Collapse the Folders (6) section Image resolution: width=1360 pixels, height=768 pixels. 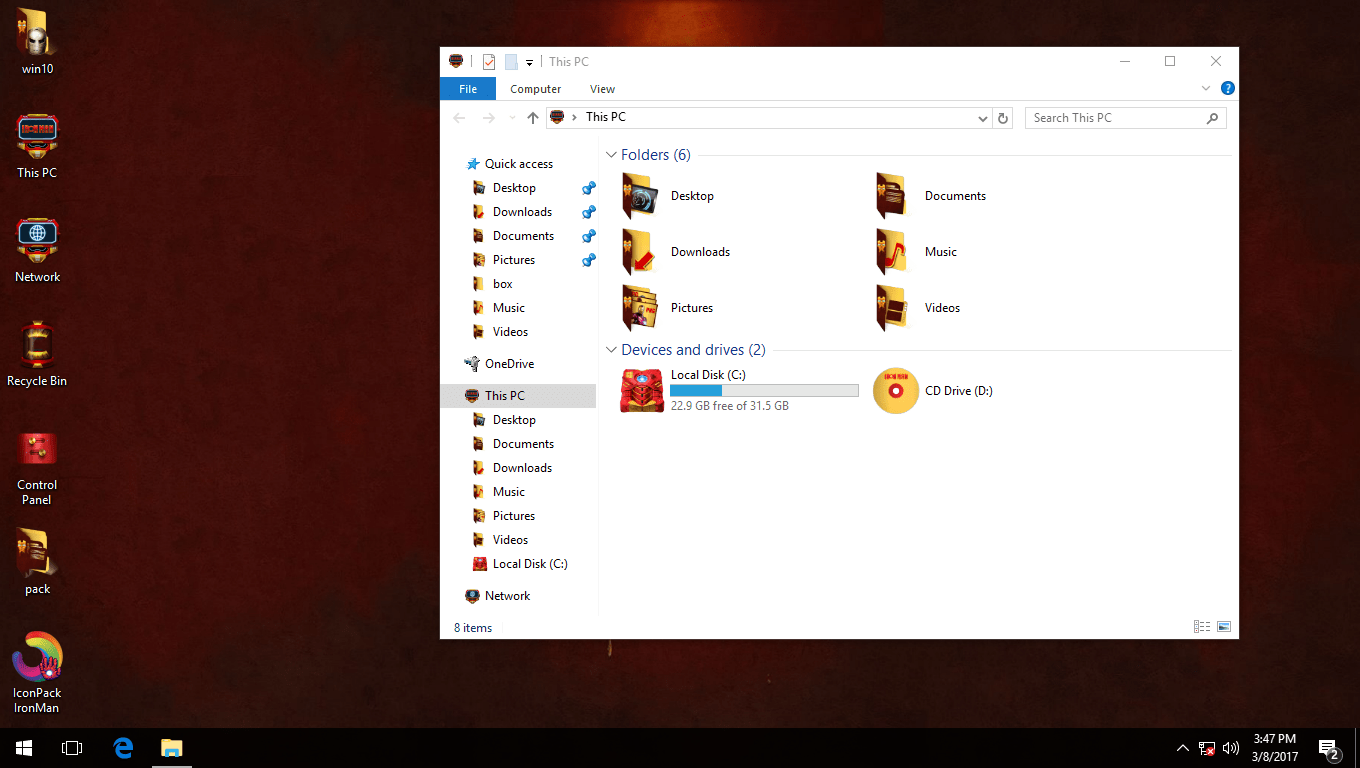[610, 155]
